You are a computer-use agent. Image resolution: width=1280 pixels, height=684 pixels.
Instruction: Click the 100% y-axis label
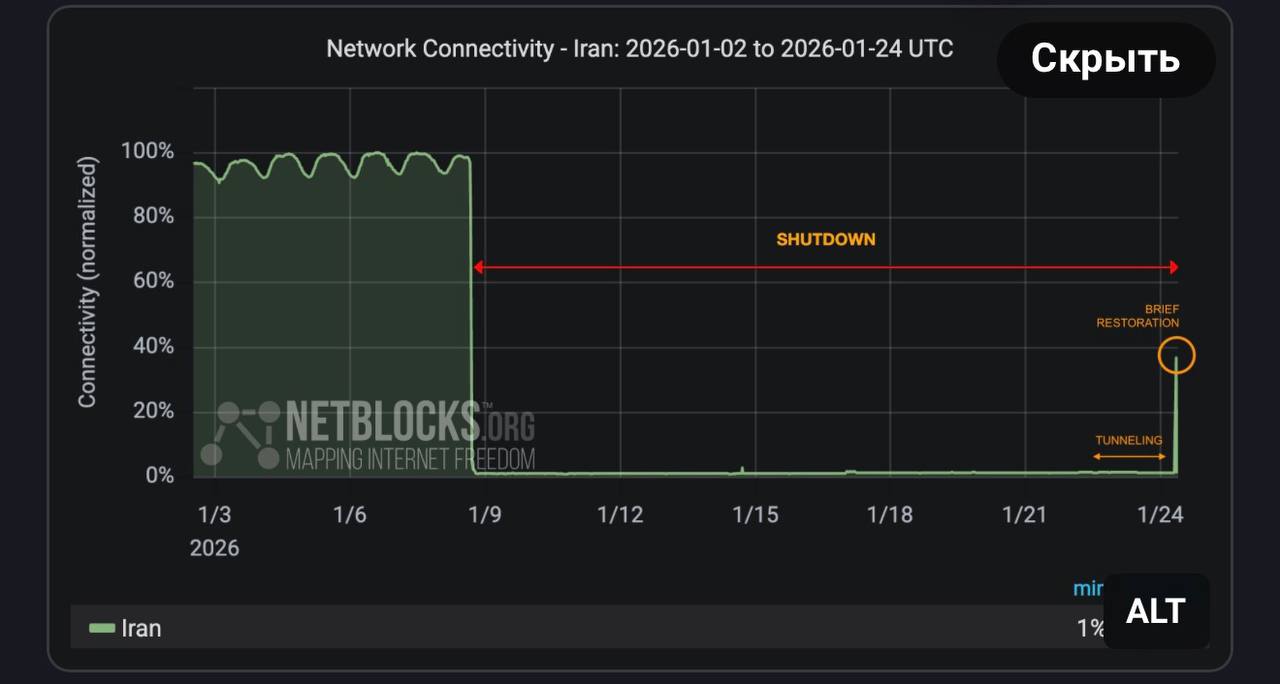(x=147, y=151)
